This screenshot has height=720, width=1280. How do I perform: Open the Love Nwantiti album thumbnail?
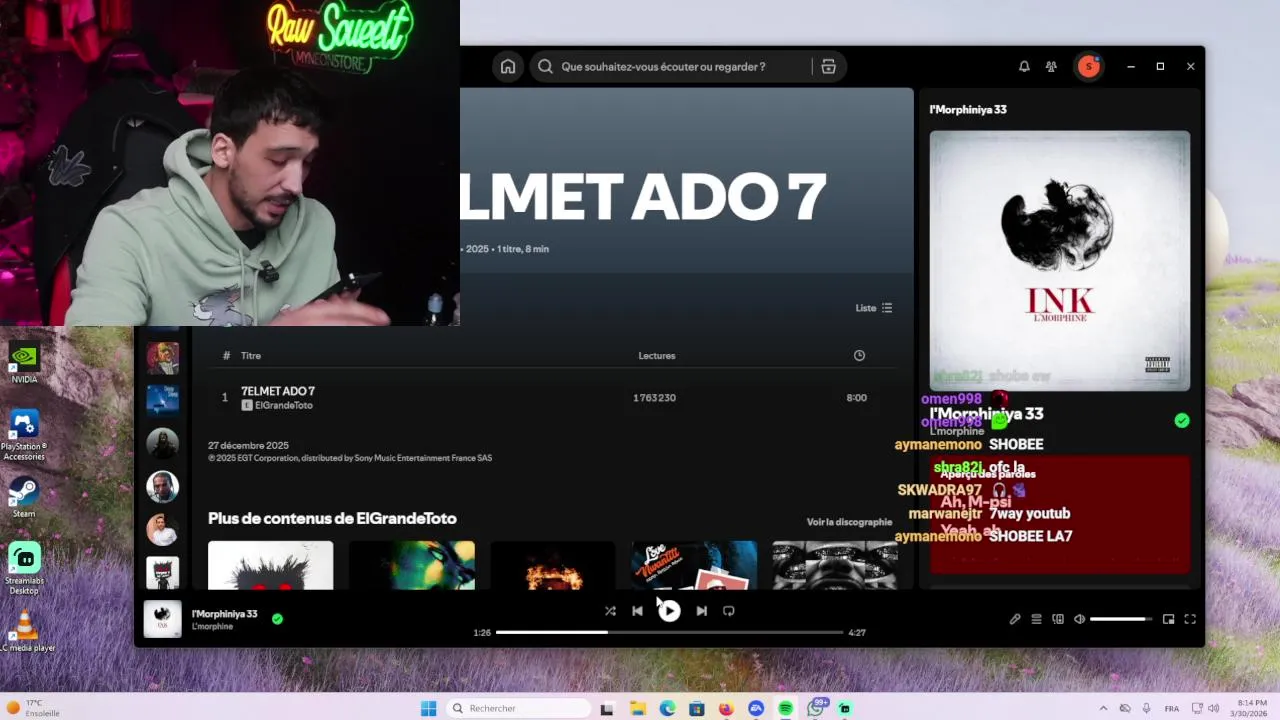pos(694,565)
